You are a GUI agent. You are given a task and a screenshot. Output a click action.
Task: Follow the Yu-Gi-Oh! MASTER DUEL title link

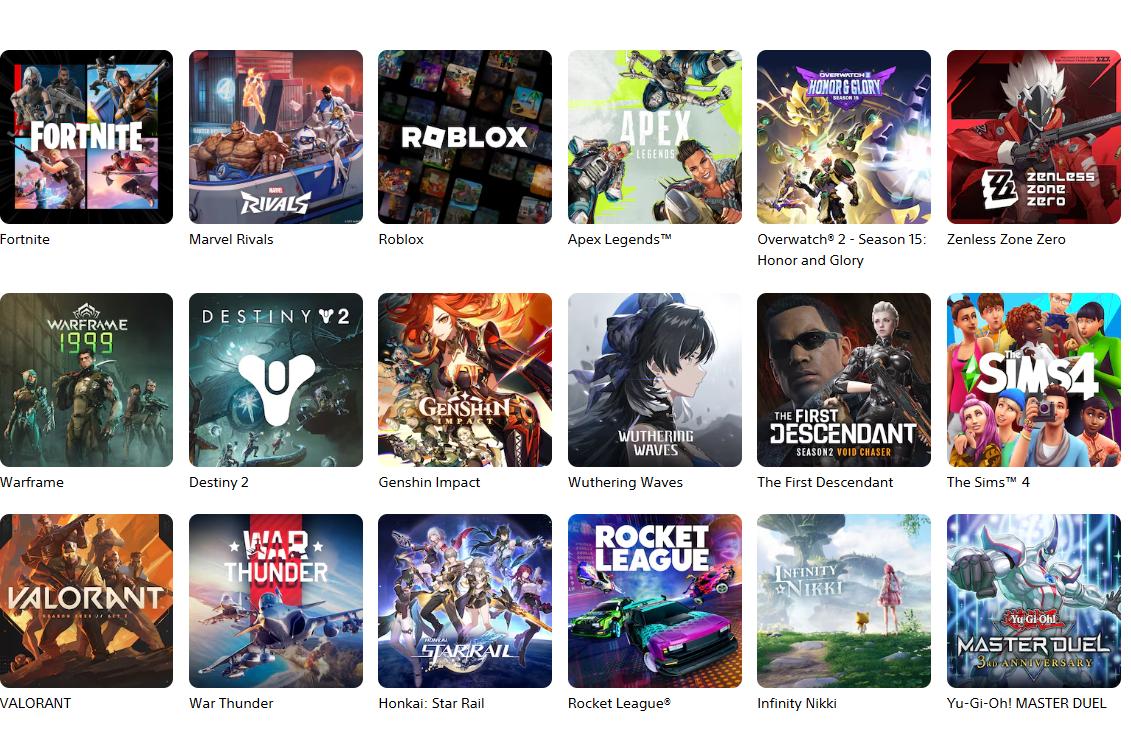[x=1026, y=703]
